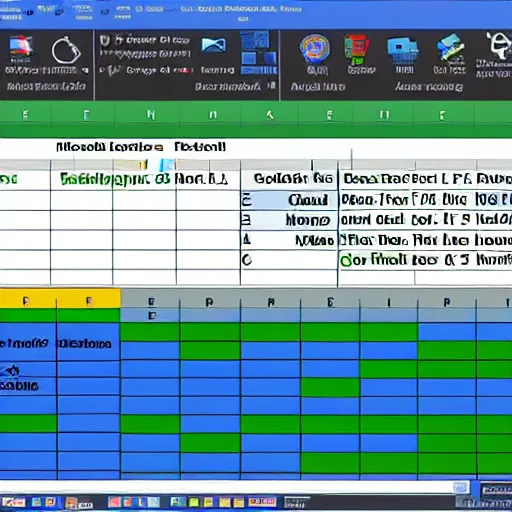Click the blue computer monitor ribbon icon
Image resolution: width=512 pixels, height=512 pixels.
coord(402,51)
